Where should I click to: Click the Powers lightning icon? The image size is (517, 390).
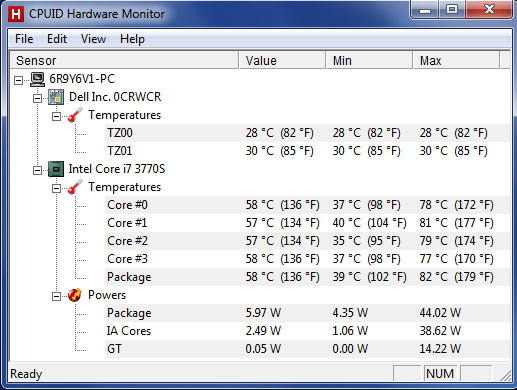pyautogui.click(x=75, y=295)
